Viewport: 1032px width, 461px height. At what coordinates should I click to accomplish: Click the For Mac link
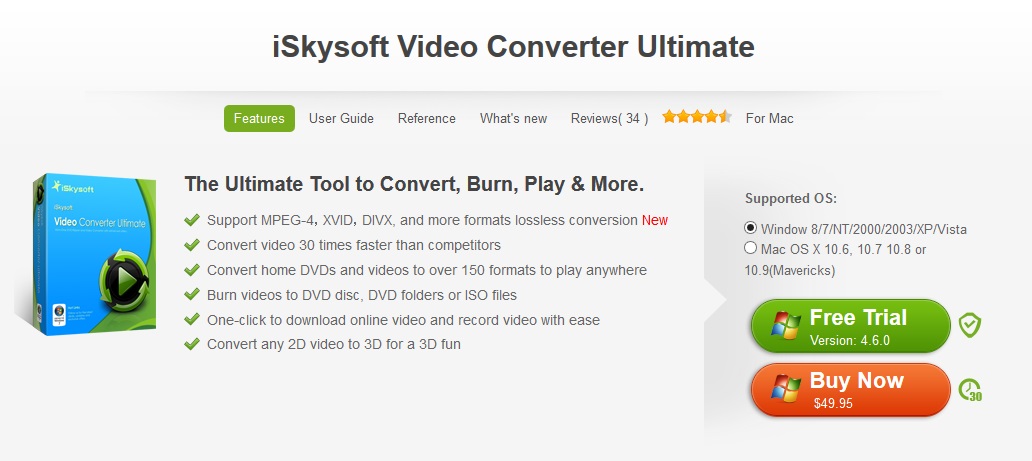[769, 119]
